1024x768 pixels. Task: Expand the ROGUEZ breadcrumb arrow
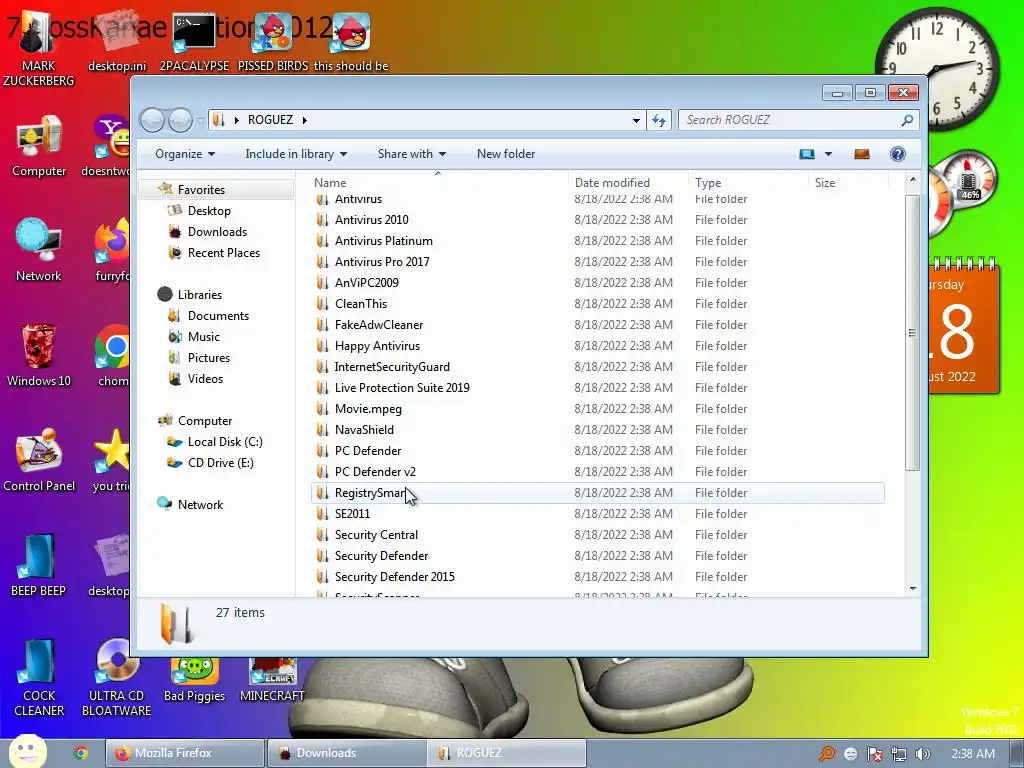(x=304, y=120)
